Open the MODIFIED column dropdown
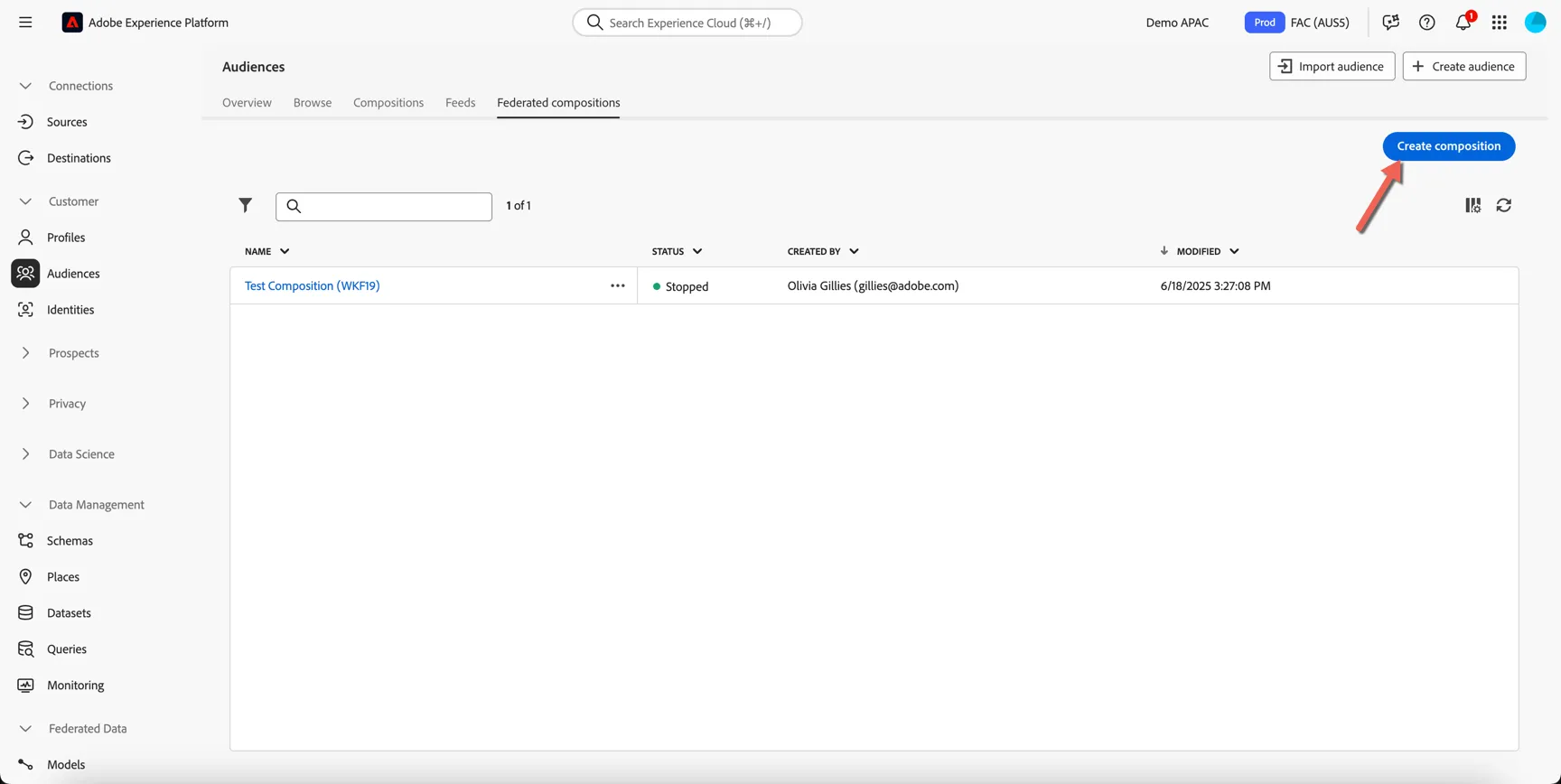This screenshot has width=1561, height=784. tap(1234, 252)
